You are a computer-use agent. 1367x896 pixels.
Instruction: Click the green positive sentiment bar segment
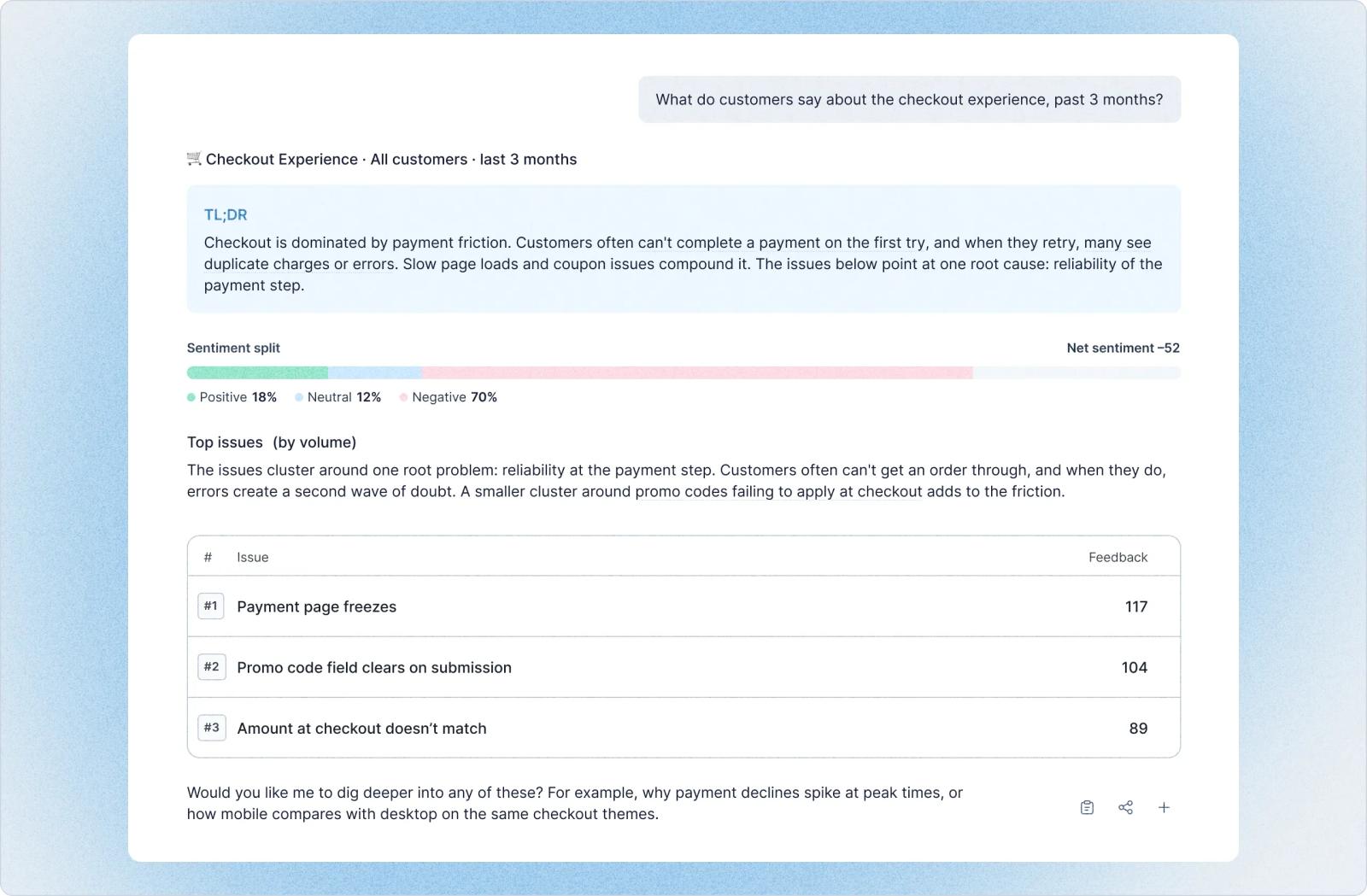pyautogui.click(x=257, y=372)
